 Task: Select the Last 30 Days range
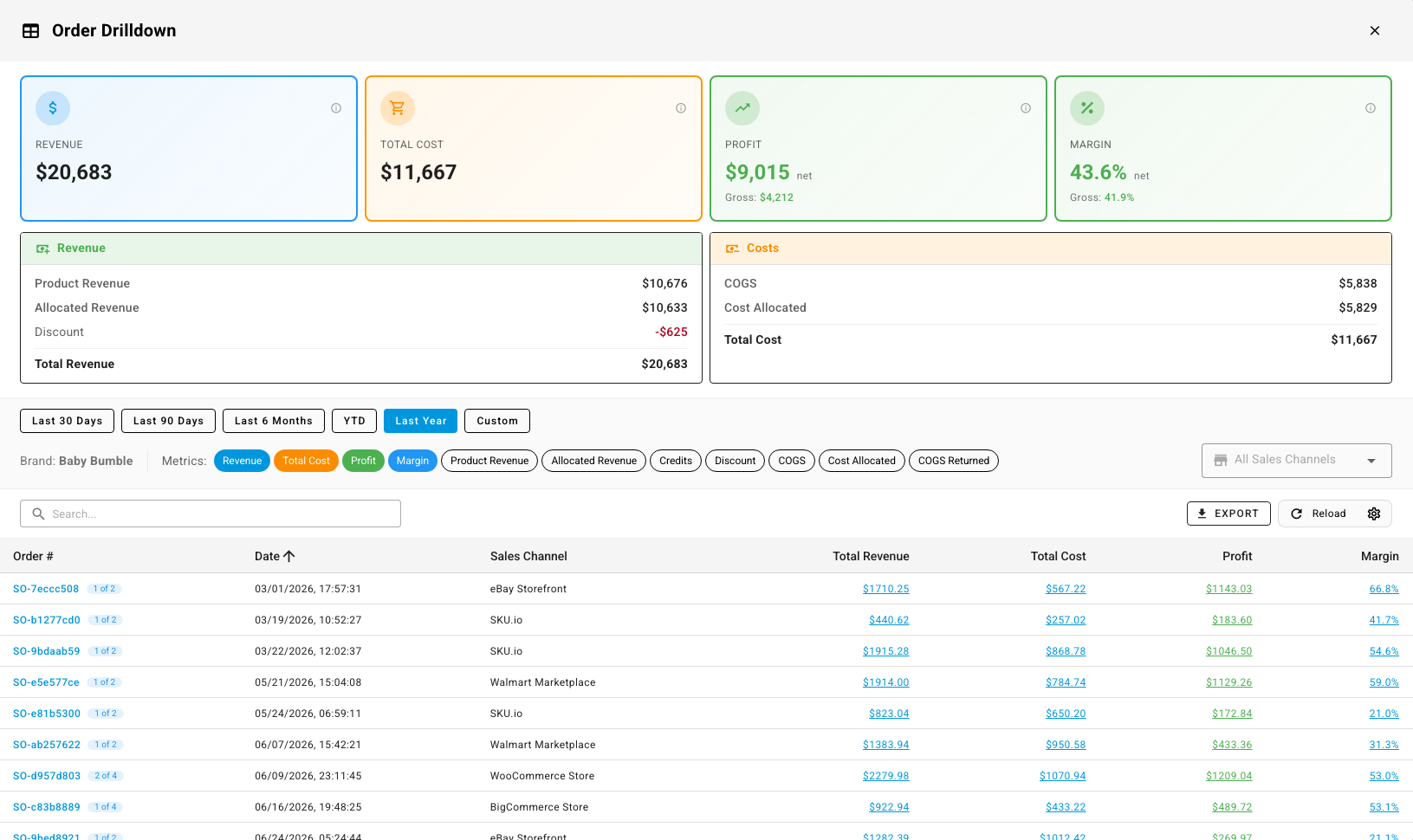pyautogui.click(x=67, y=421)
